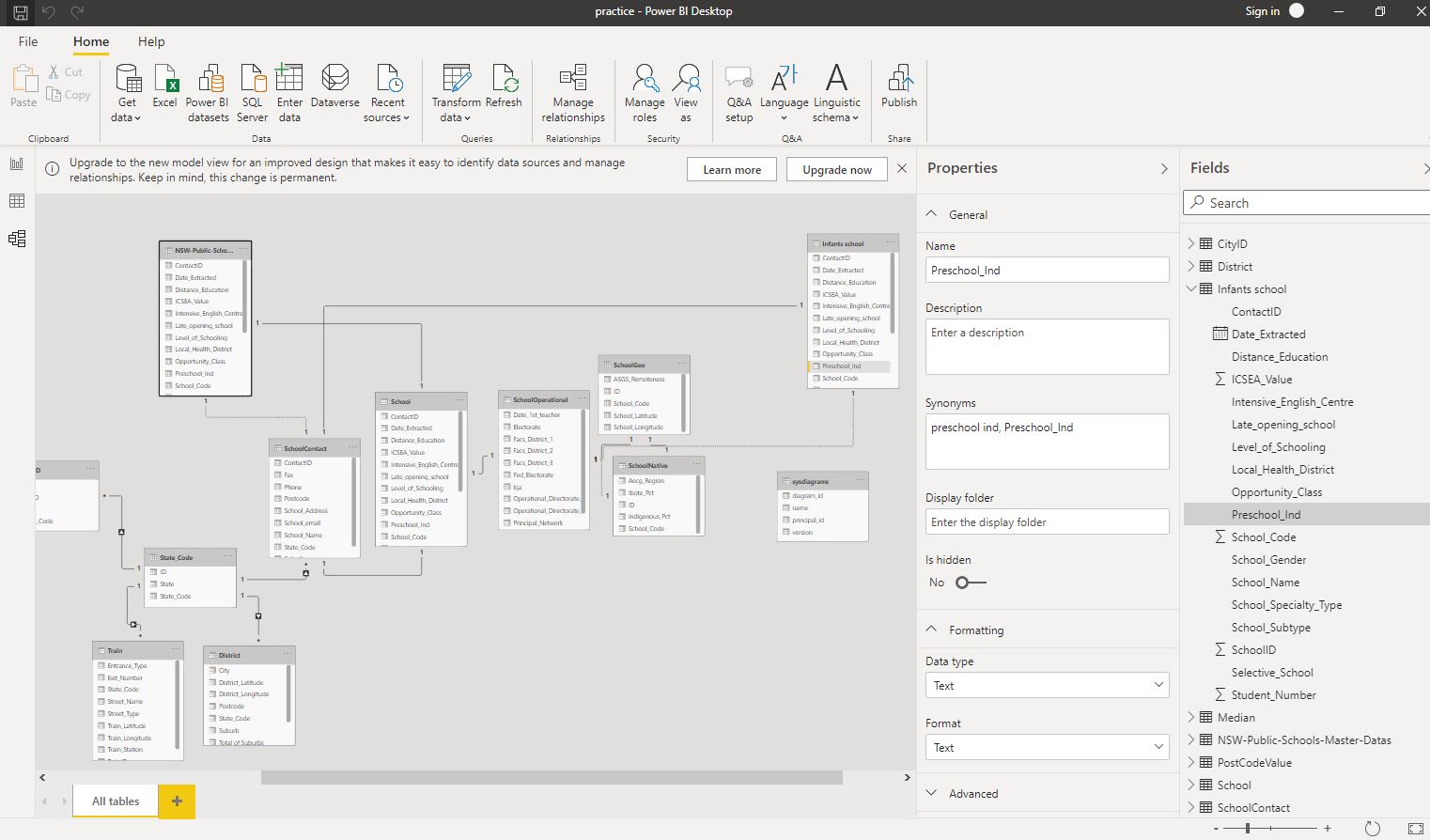
Task: Open the Data type dropdown
Action: click(1047, 686)
